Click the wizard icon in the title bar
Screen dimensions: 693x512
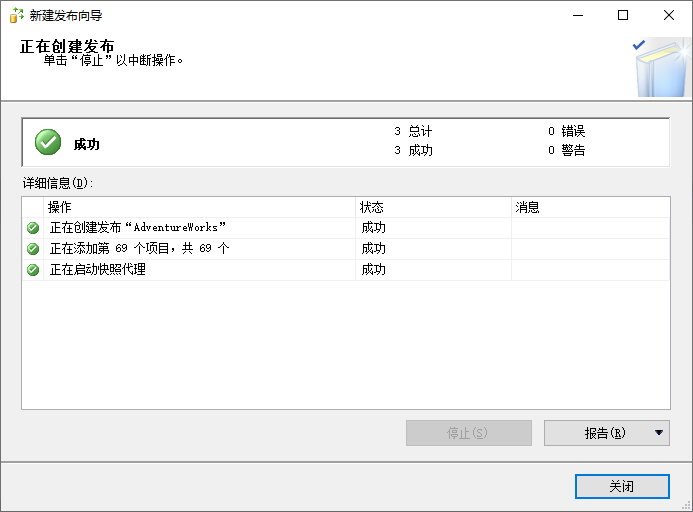tap(16, 15)
